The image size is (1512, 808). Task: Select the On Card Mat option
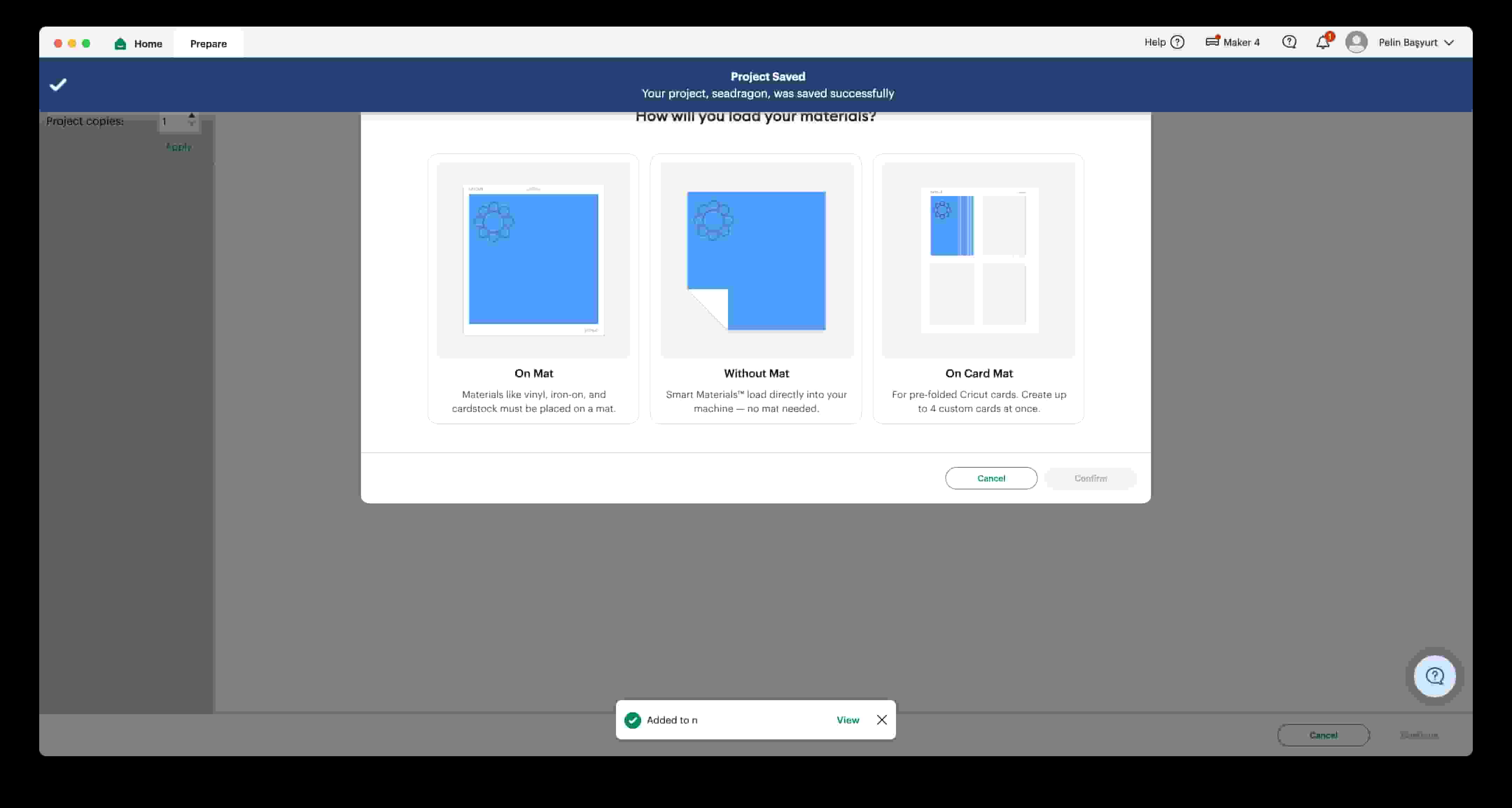[x=979, y=288]
